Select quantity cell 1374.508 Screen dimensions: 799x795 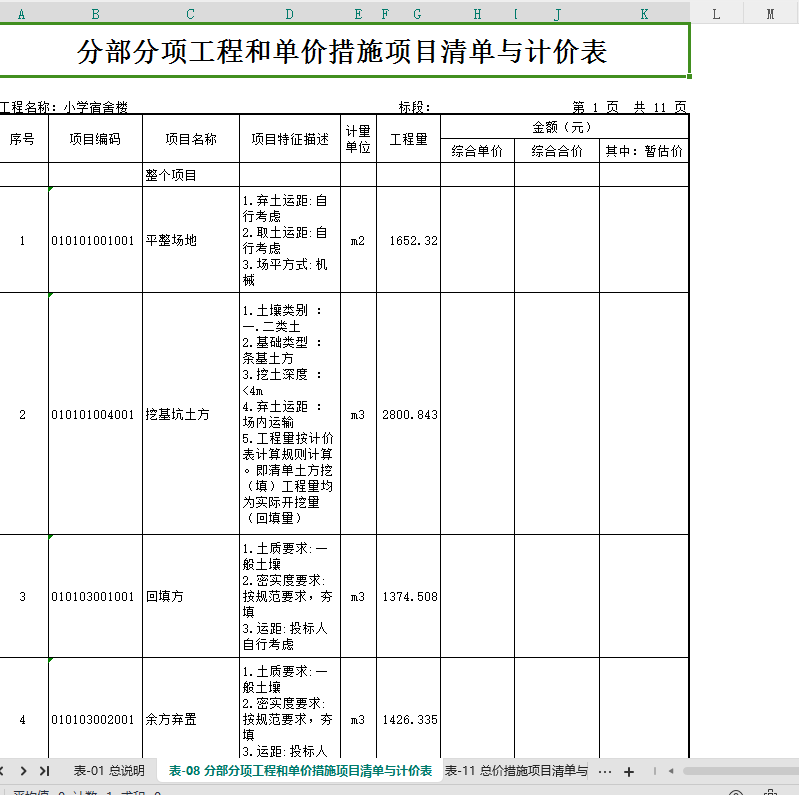pos(408,596)
